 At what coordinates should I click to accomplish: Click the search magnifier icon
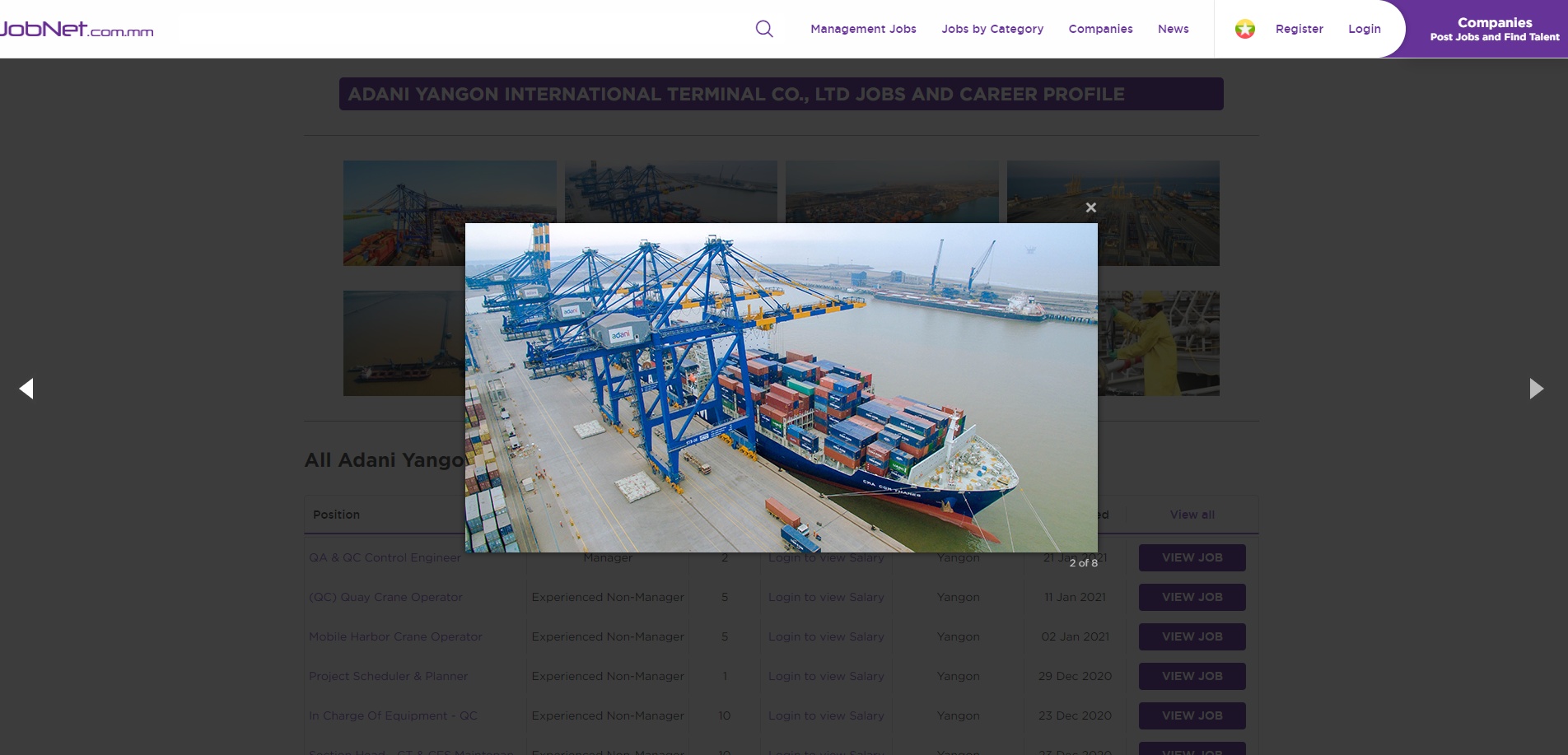tap(764, 29)
